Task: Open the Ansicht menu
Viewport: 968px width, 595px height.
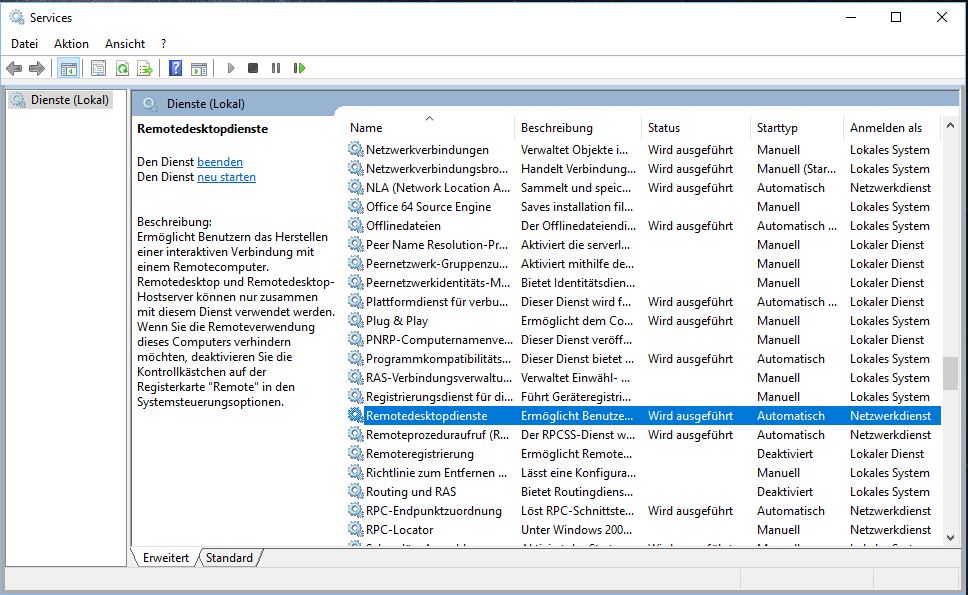Action: click(x=125, y=44)
